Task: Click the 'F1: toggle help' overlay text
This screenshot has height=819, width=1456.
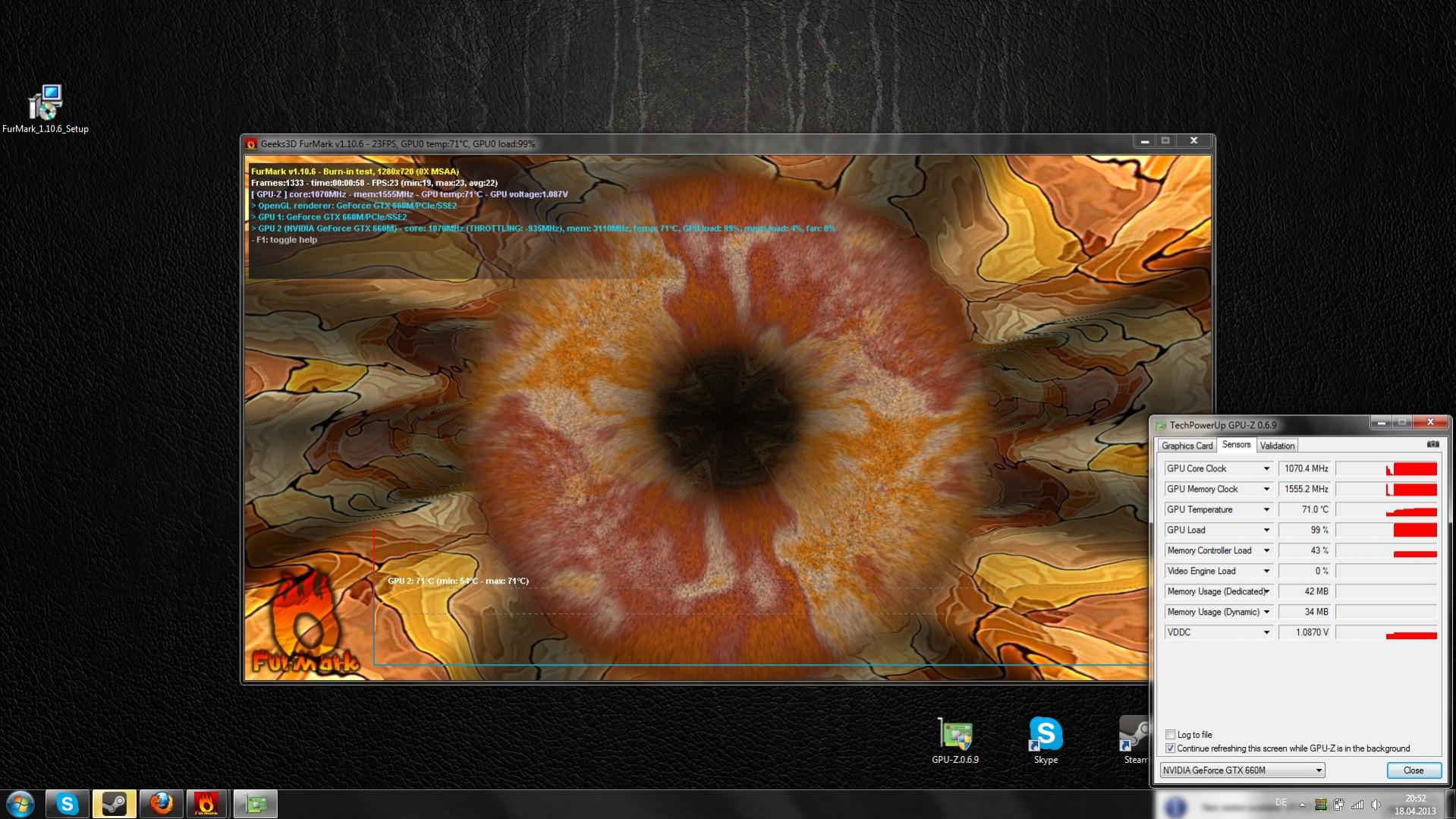Action: [285, 240]
